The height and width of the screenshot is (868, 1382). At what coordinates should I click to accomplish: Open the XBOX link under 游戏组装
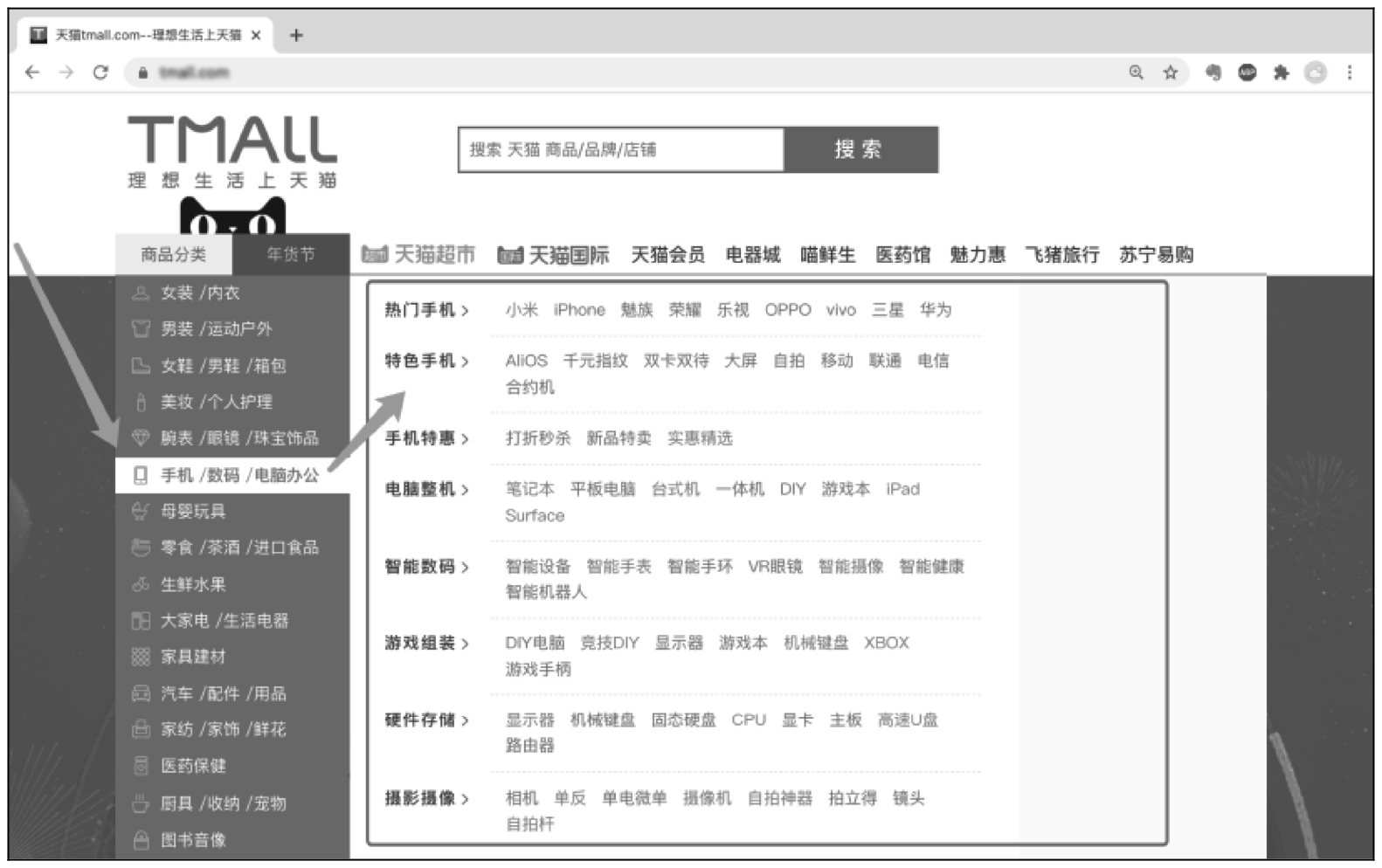(x=887, y=643)
